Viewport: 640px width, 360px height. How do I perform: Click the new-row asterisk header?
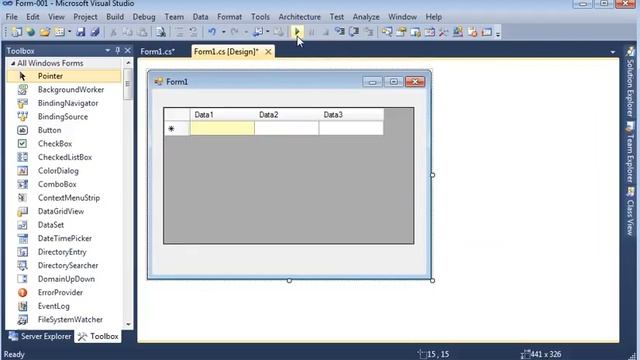[x=177, y=128]
